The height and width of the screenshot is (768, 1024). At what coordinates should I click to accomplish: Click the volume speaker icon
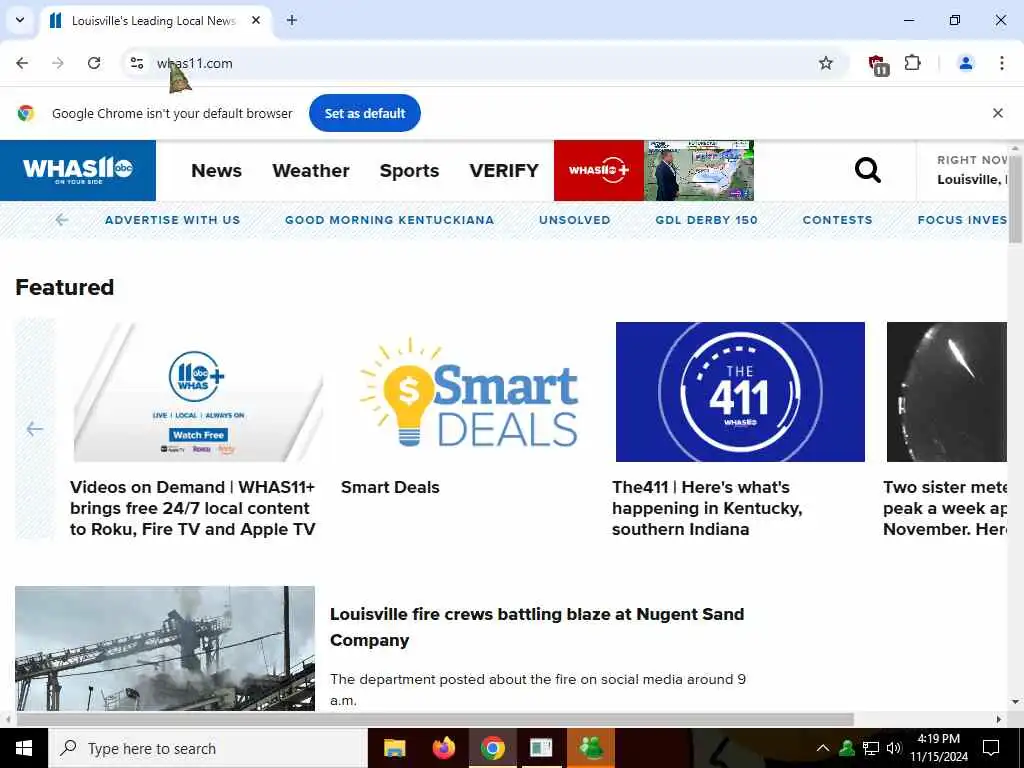pyautogui.click(x=893, y=748)
